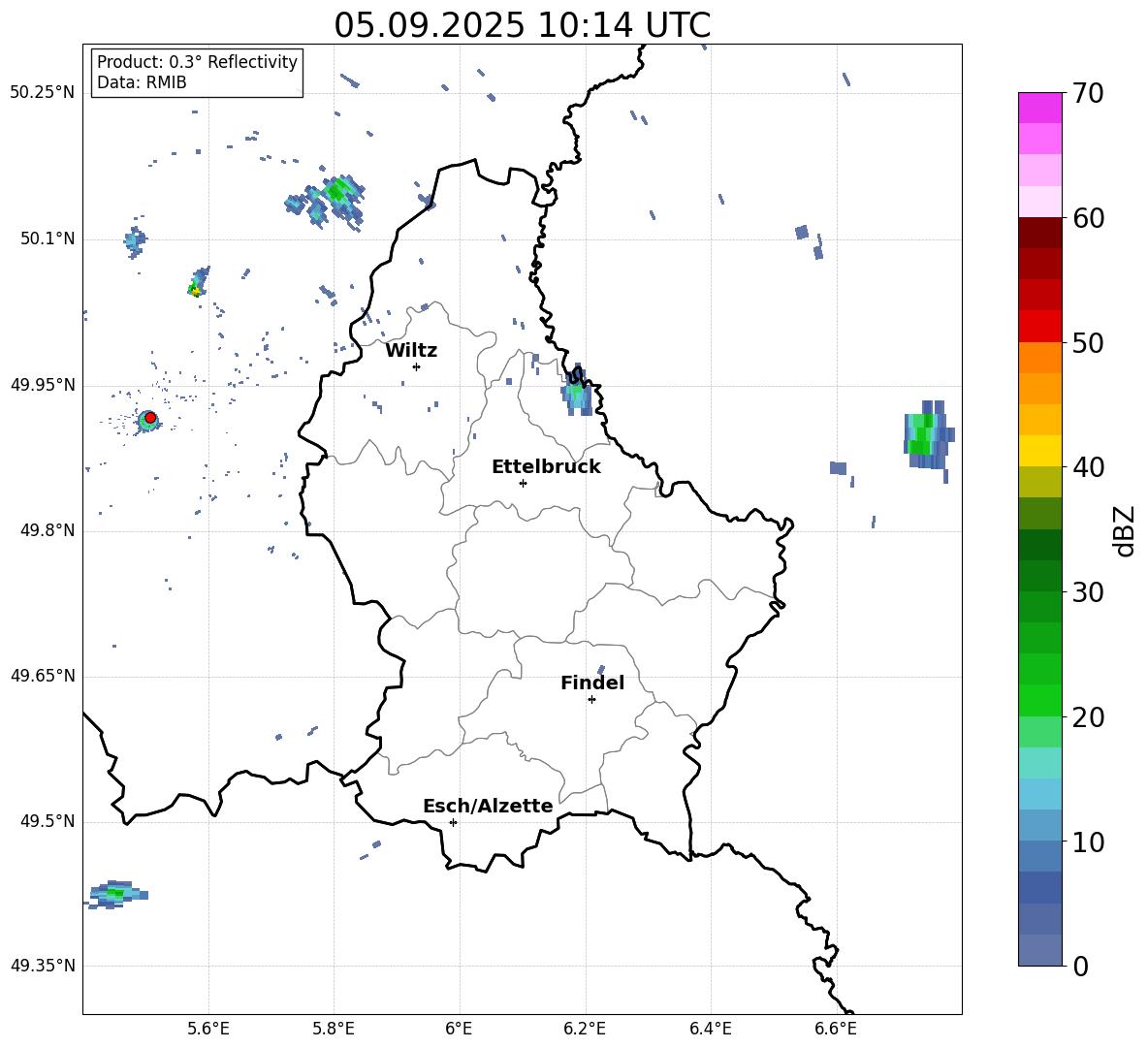Click the 6.2°E longitude label
The height and width of the screenshot is (1048, 1148).
point(585,1029)
